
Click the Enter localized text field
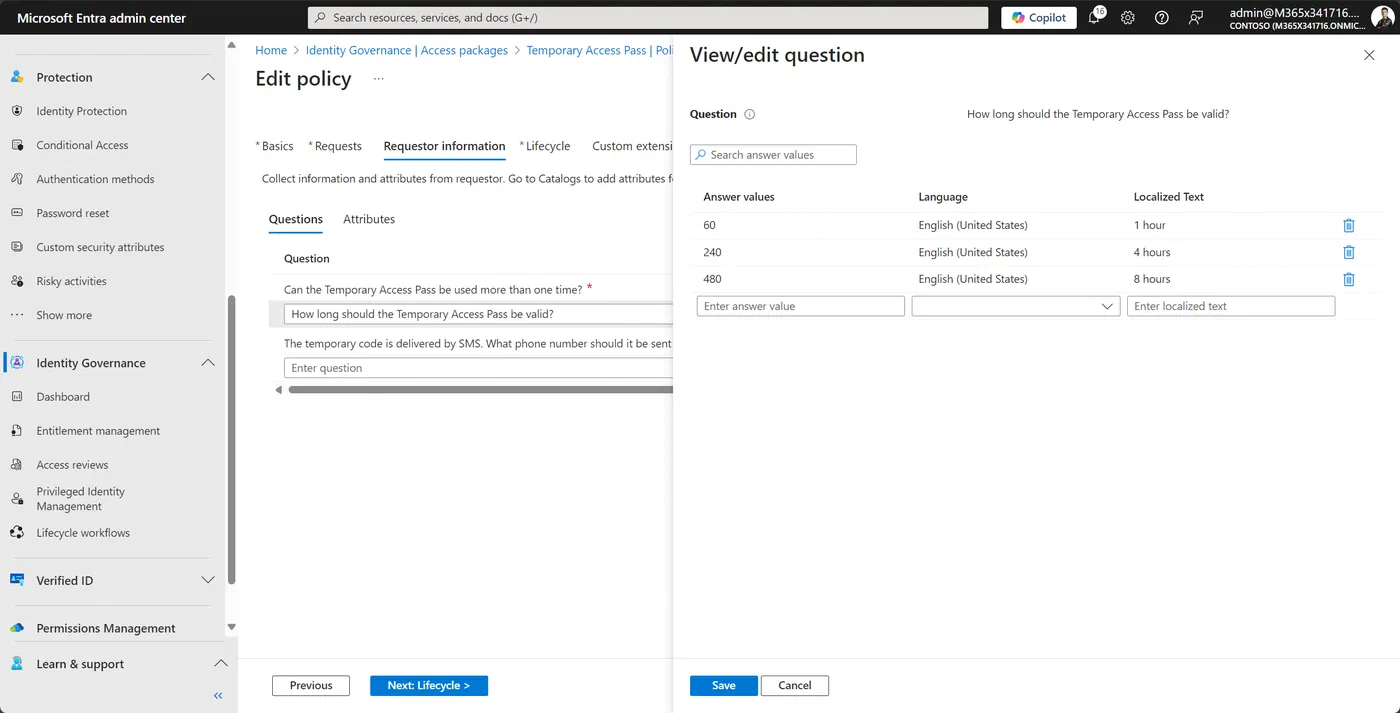click(x=1231, y=307)
